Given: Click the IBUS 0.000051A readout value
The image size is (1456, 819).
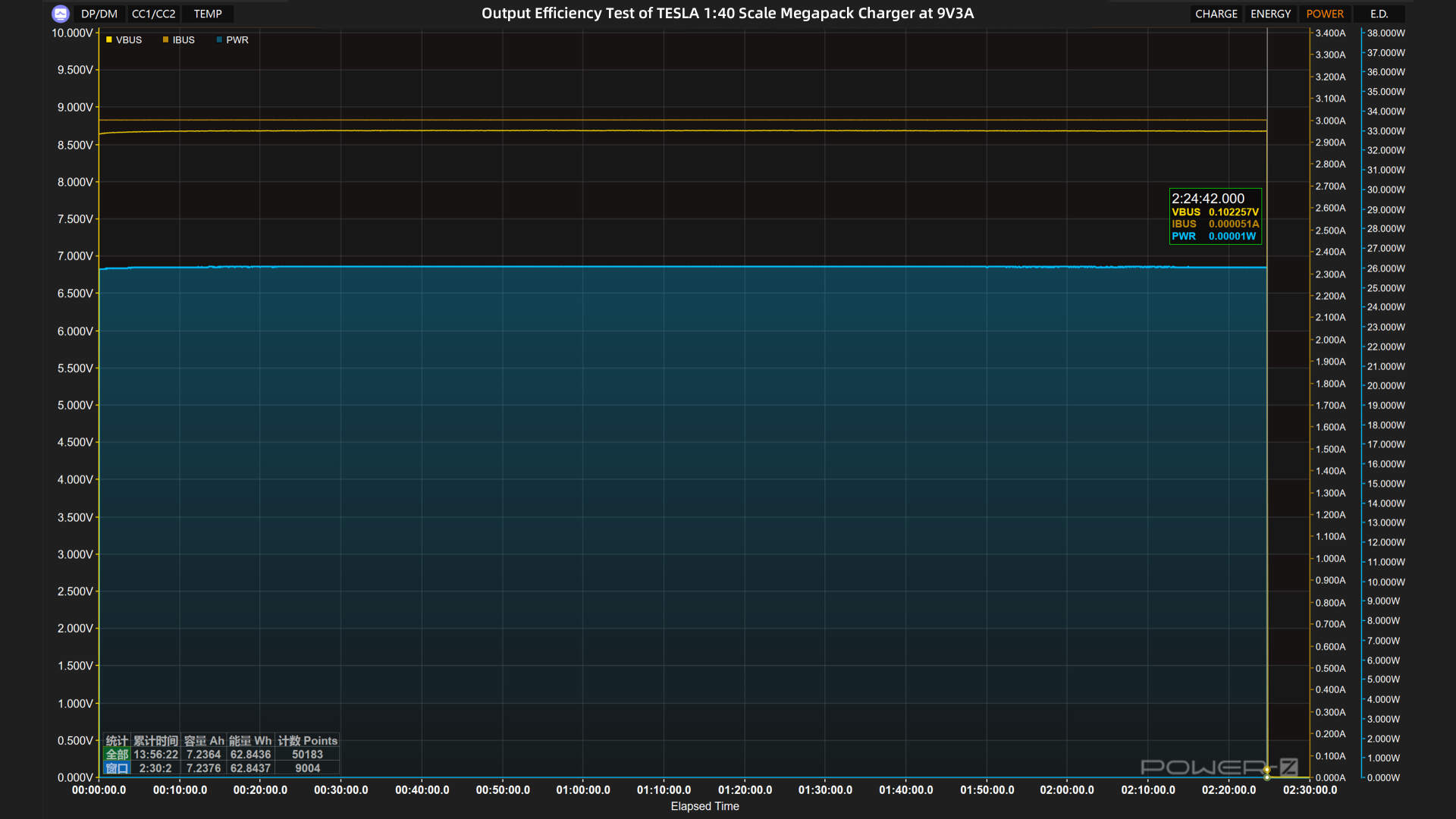Looking at the screenshot, I should point(1234,224).
